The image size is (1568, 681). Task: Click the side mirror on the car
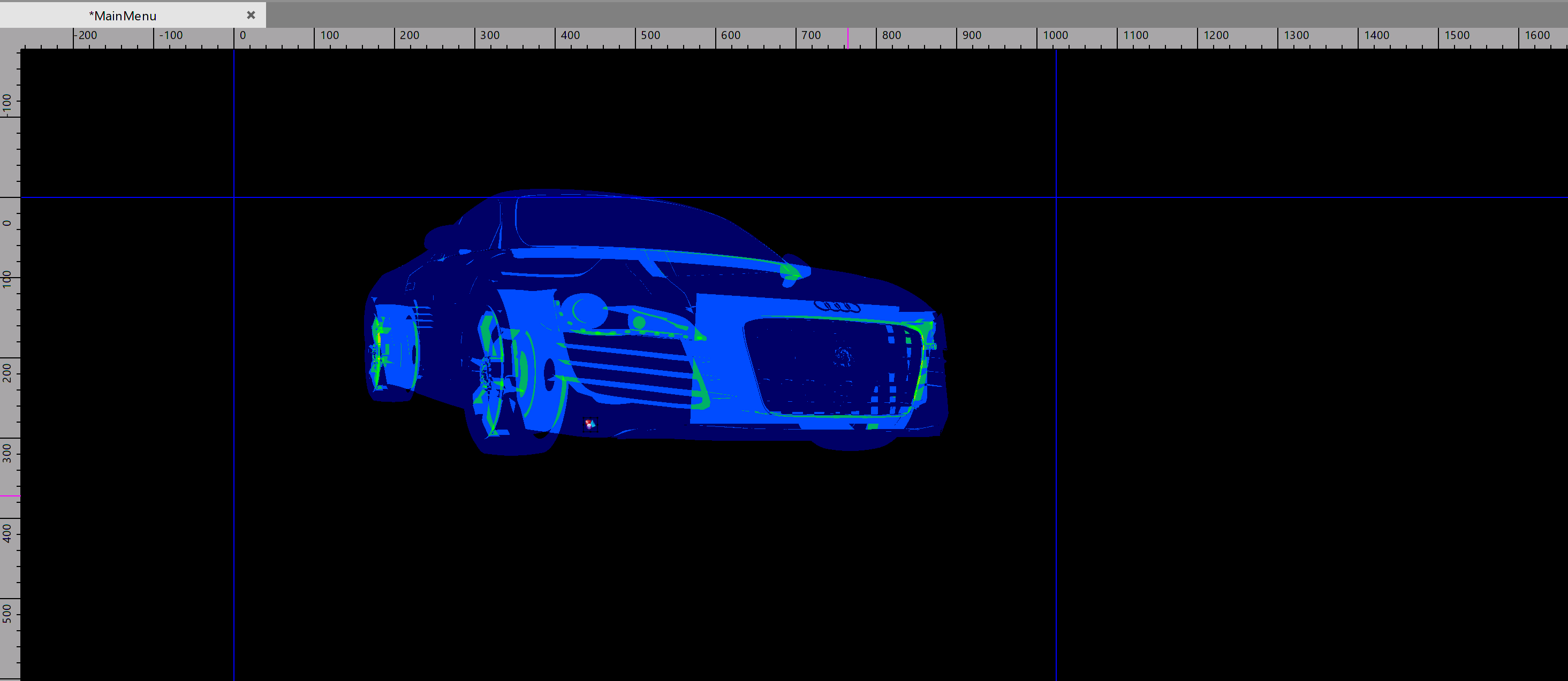pos(793,272)
